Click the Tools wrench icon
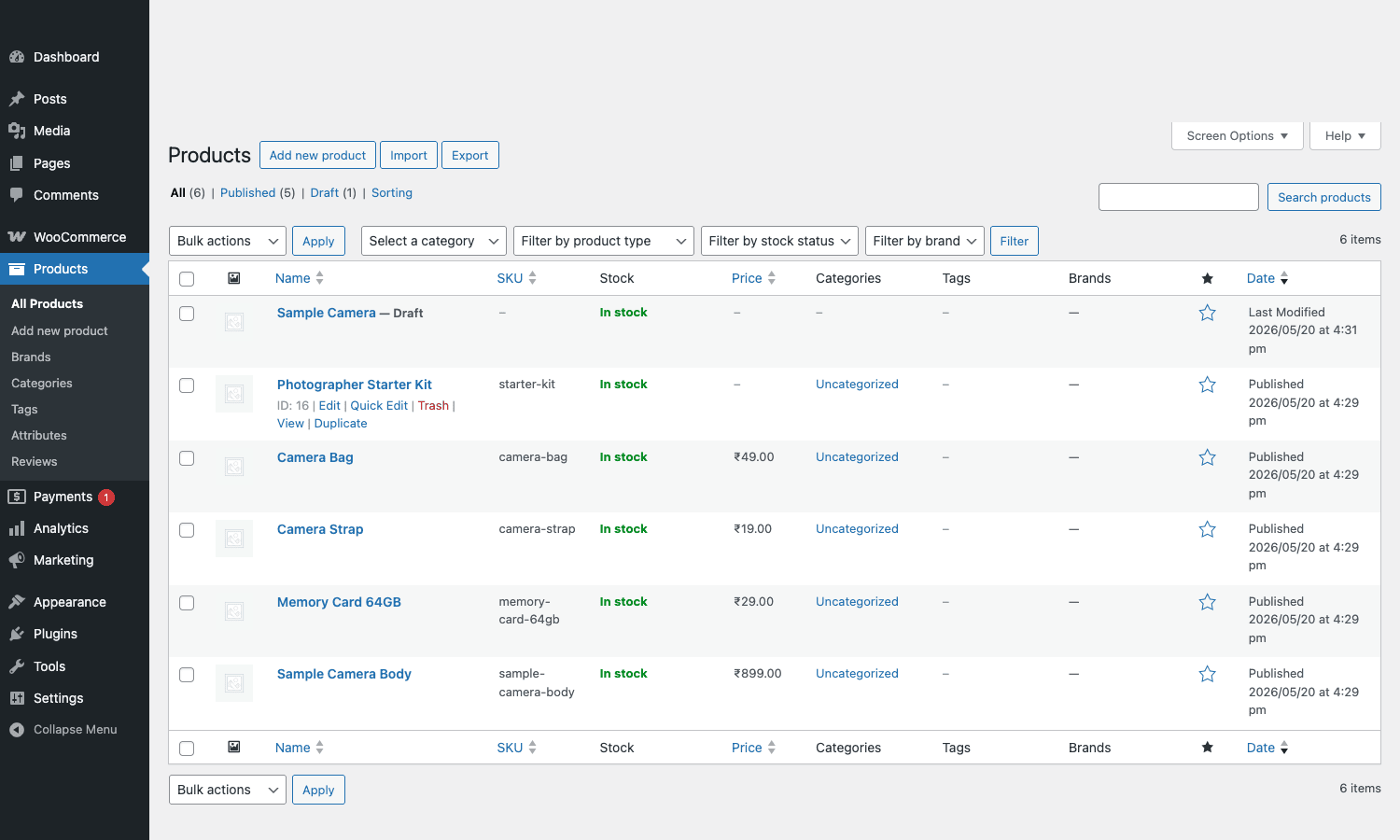Image resolution: width=1400 pixels, height=840 pixels. (17, 666)
